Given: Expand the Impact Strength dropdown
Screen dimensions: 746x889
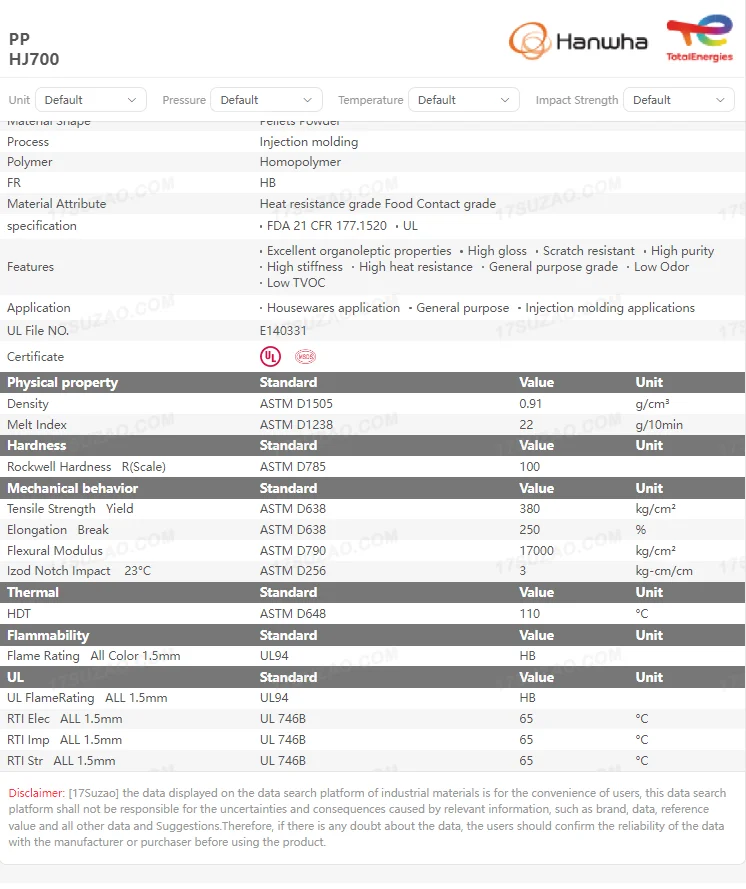Looking at the screenshot, I should tap(679, 100).
